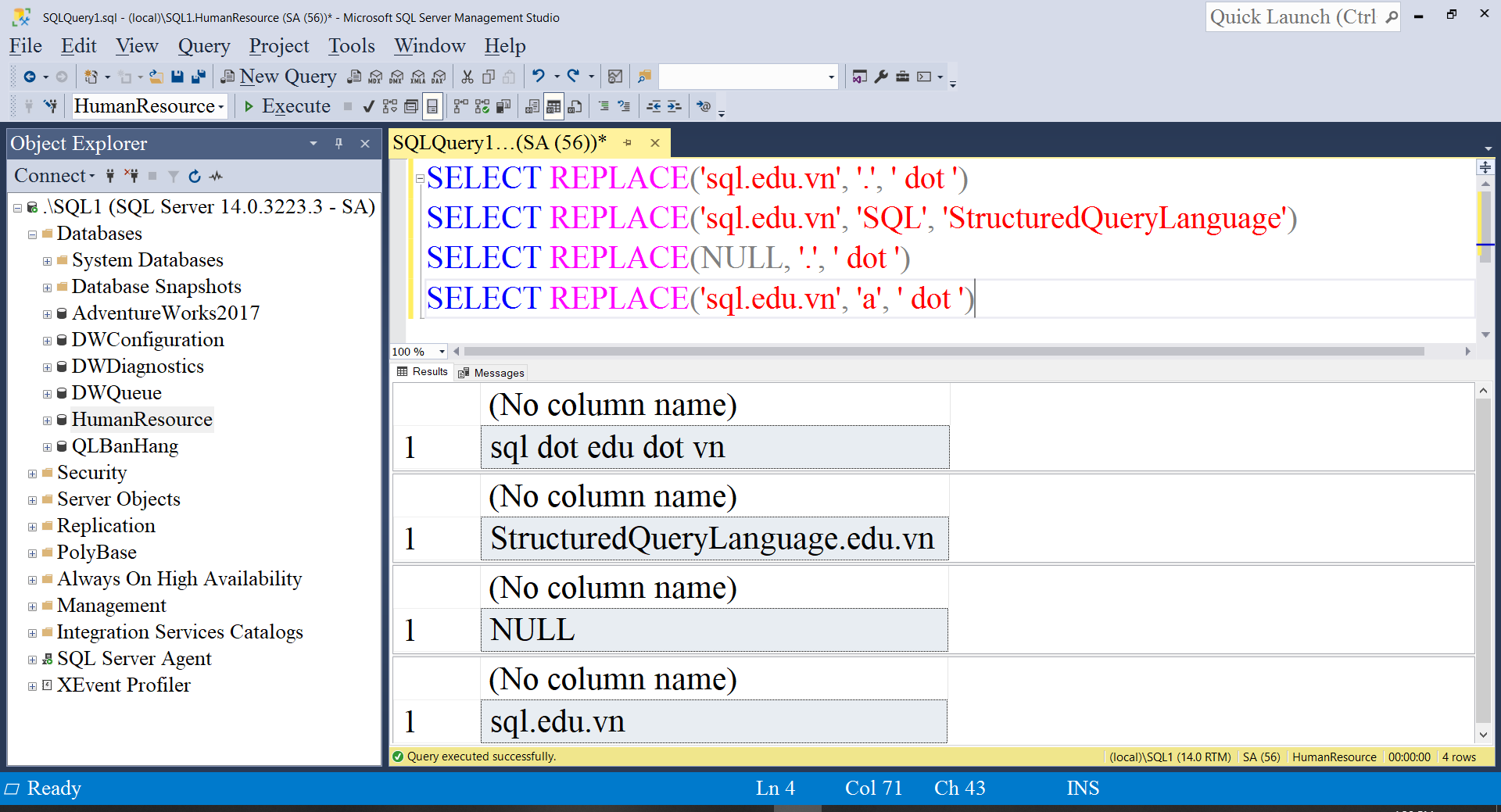This screenshot has width=1501, height=812.
Task: Click the New Query button
Action: pos(279,77)
